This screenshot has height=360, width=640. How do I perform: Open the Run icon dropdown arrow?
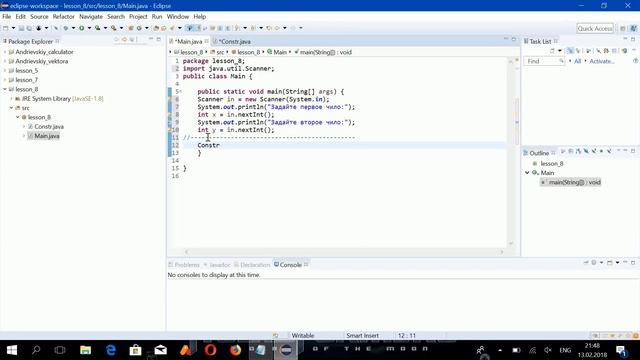point(89,28)
